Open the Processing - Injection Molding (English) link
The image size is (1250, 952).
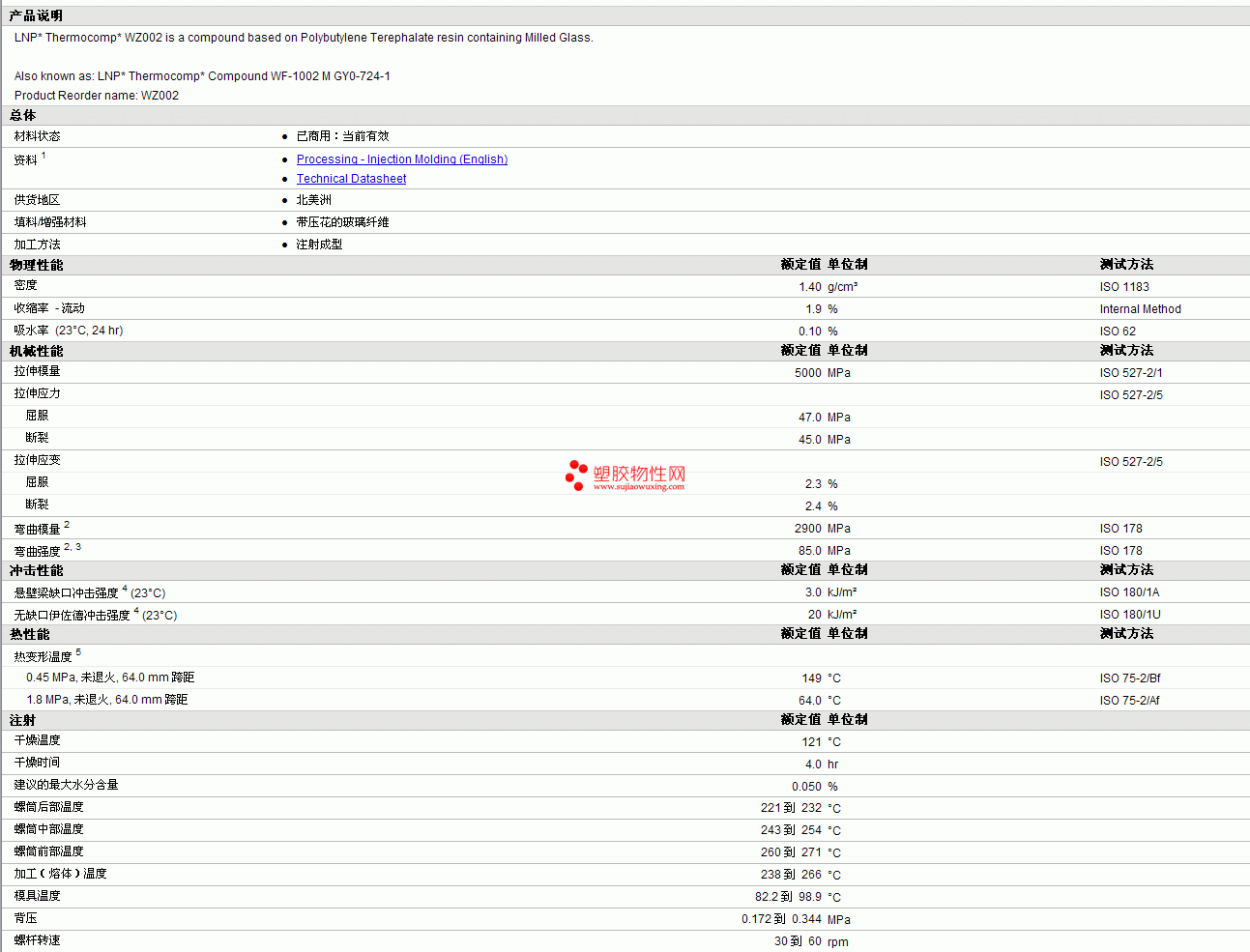point(402,159)
